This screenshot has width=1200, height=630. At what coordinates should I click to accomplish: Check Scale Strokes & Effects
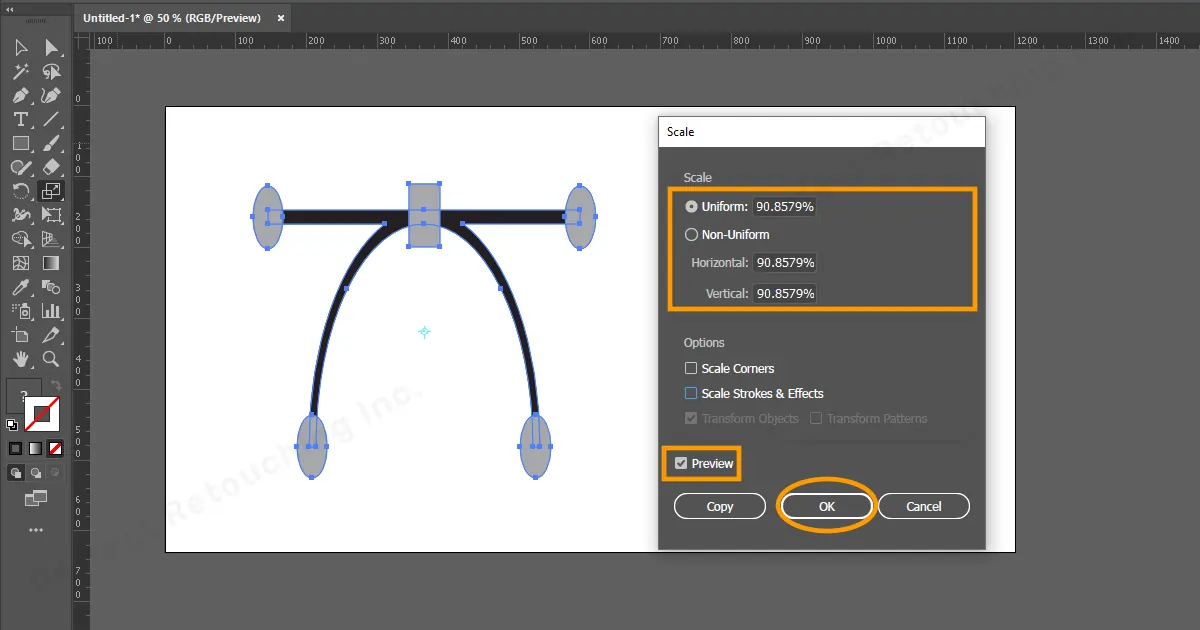(691, 394)
